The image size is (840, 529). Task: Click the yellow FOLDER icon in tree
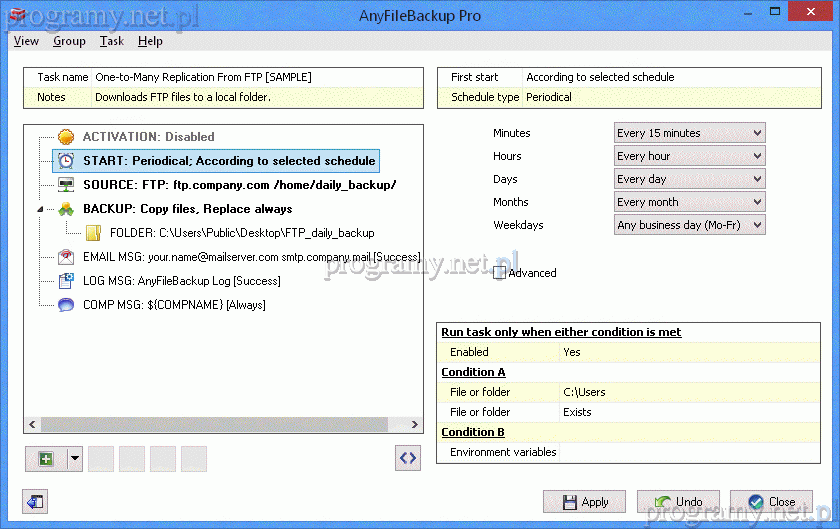(x=93, y=233)
